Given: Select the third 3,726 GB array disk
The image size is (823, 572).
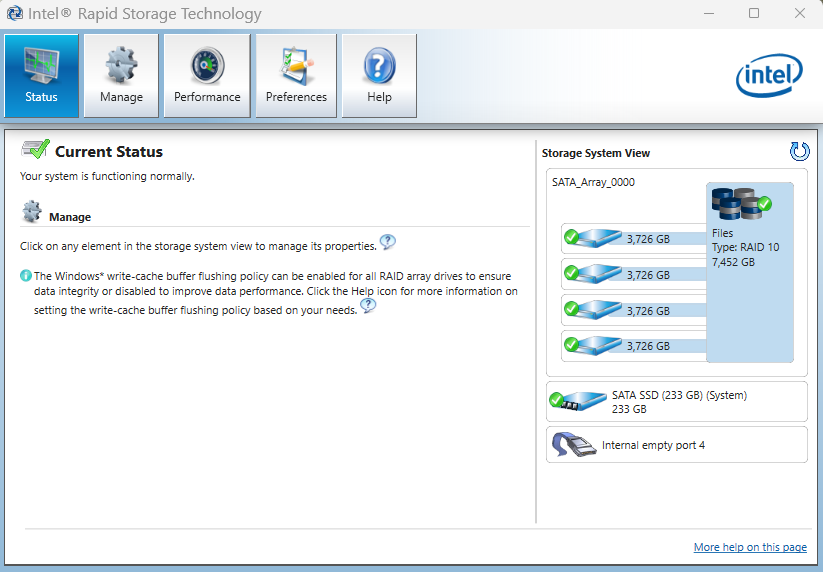Looking at the screenshot, I should 598,310.
